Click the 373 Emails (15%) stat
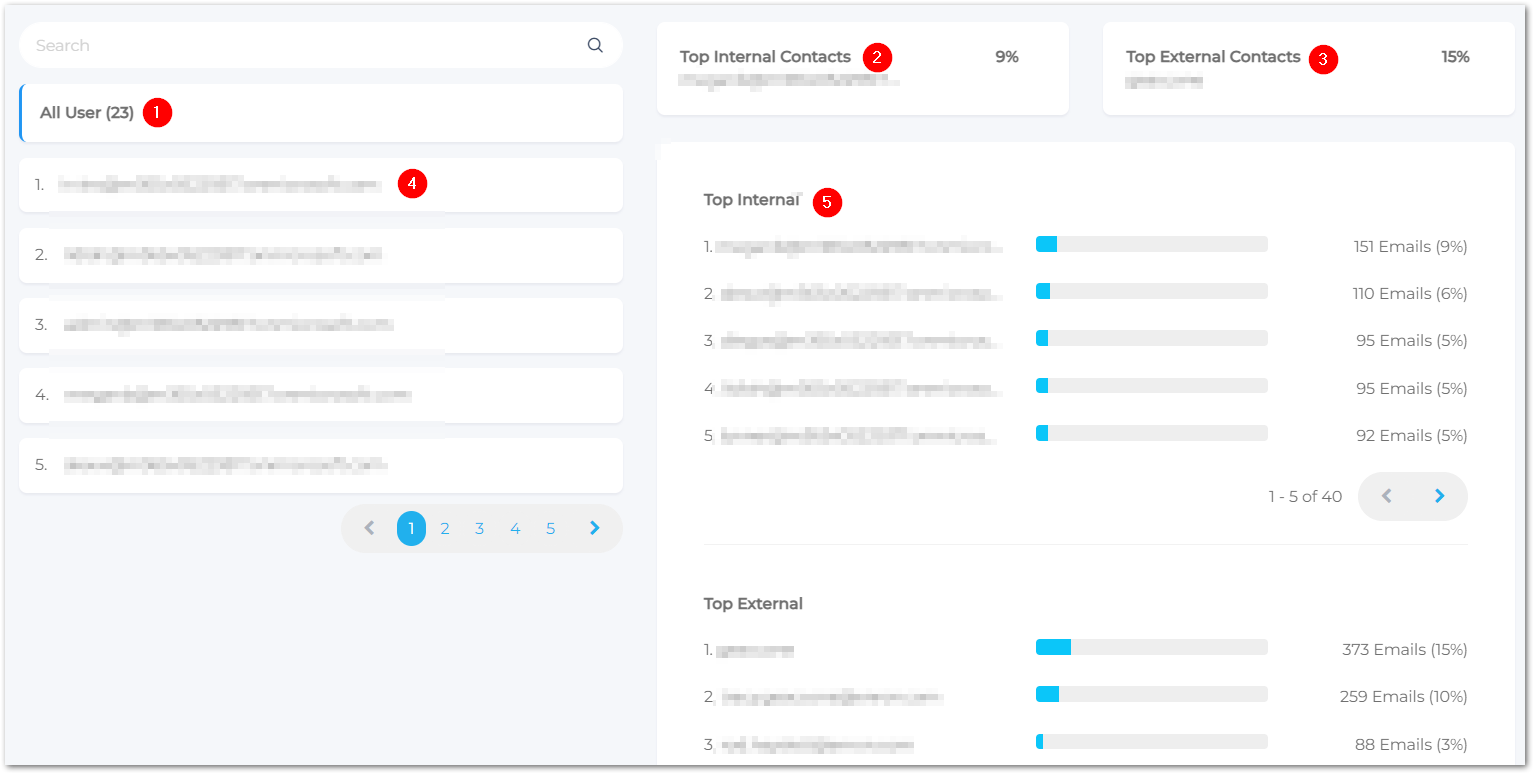The image size is (1534, 774). (x=1404, y=649)
